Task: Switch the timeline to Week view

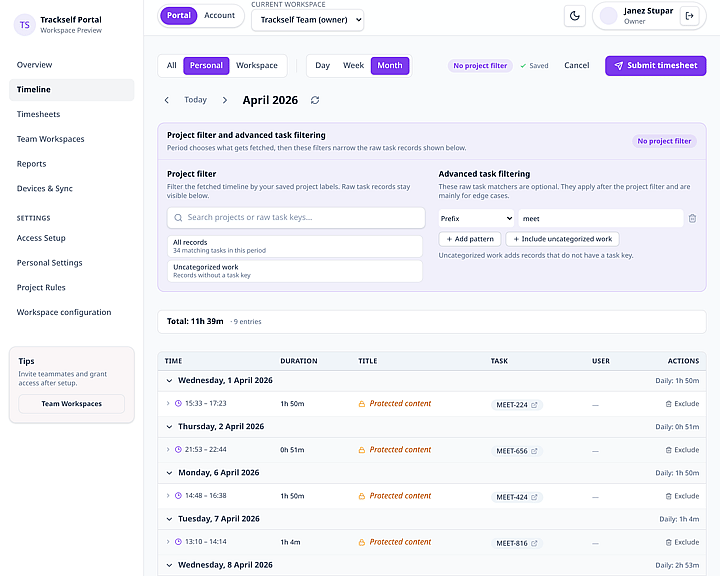Action: click(x=354, y=66)
